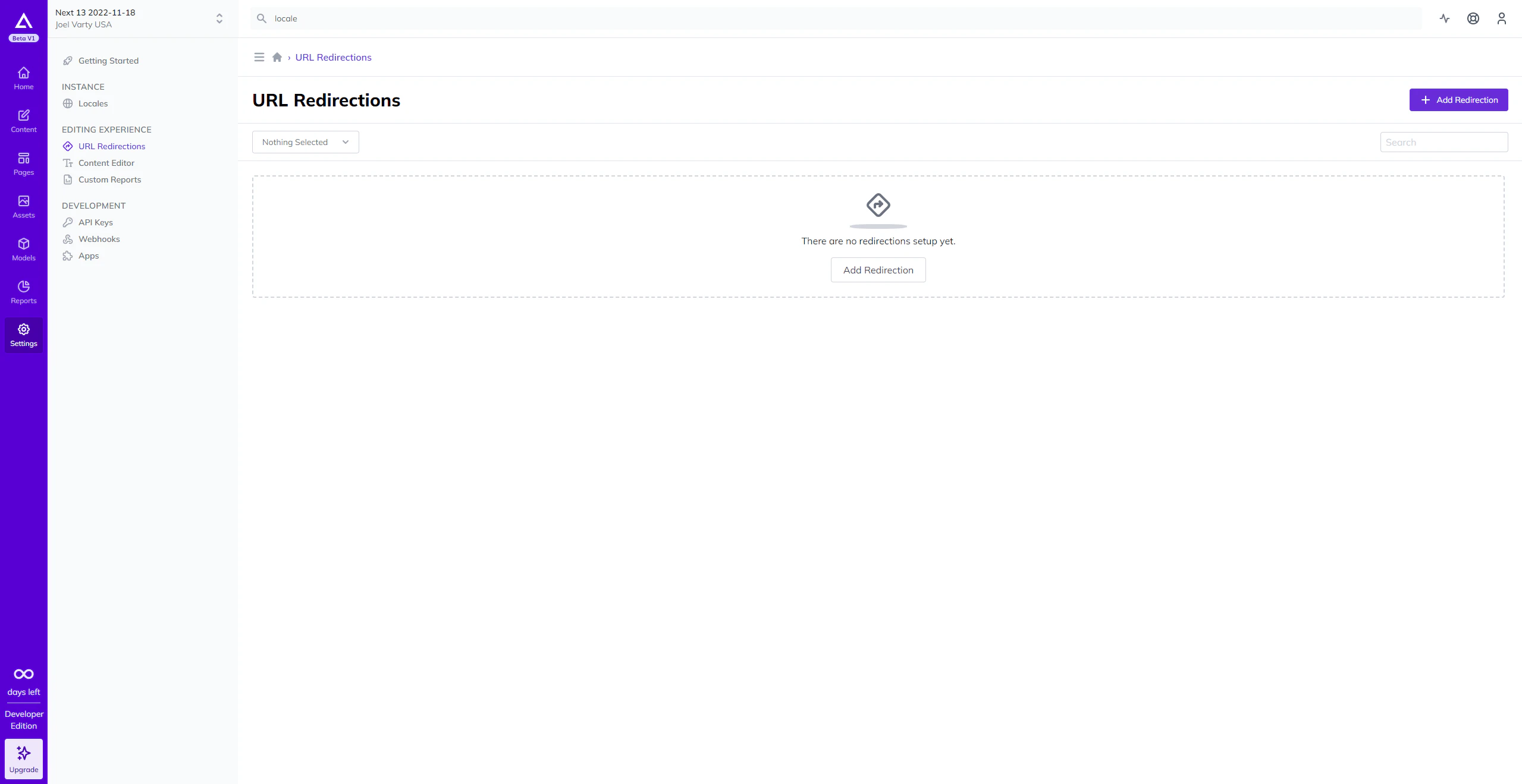
Task: Click the user profile icon top right
Action: coord(1502,18)
